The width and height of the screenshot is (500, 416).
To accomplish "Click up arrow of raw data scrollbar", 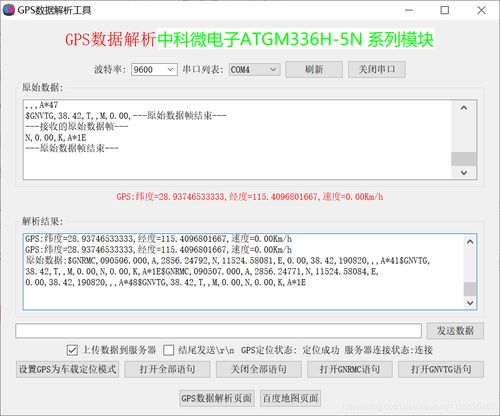I will [464, 108].
